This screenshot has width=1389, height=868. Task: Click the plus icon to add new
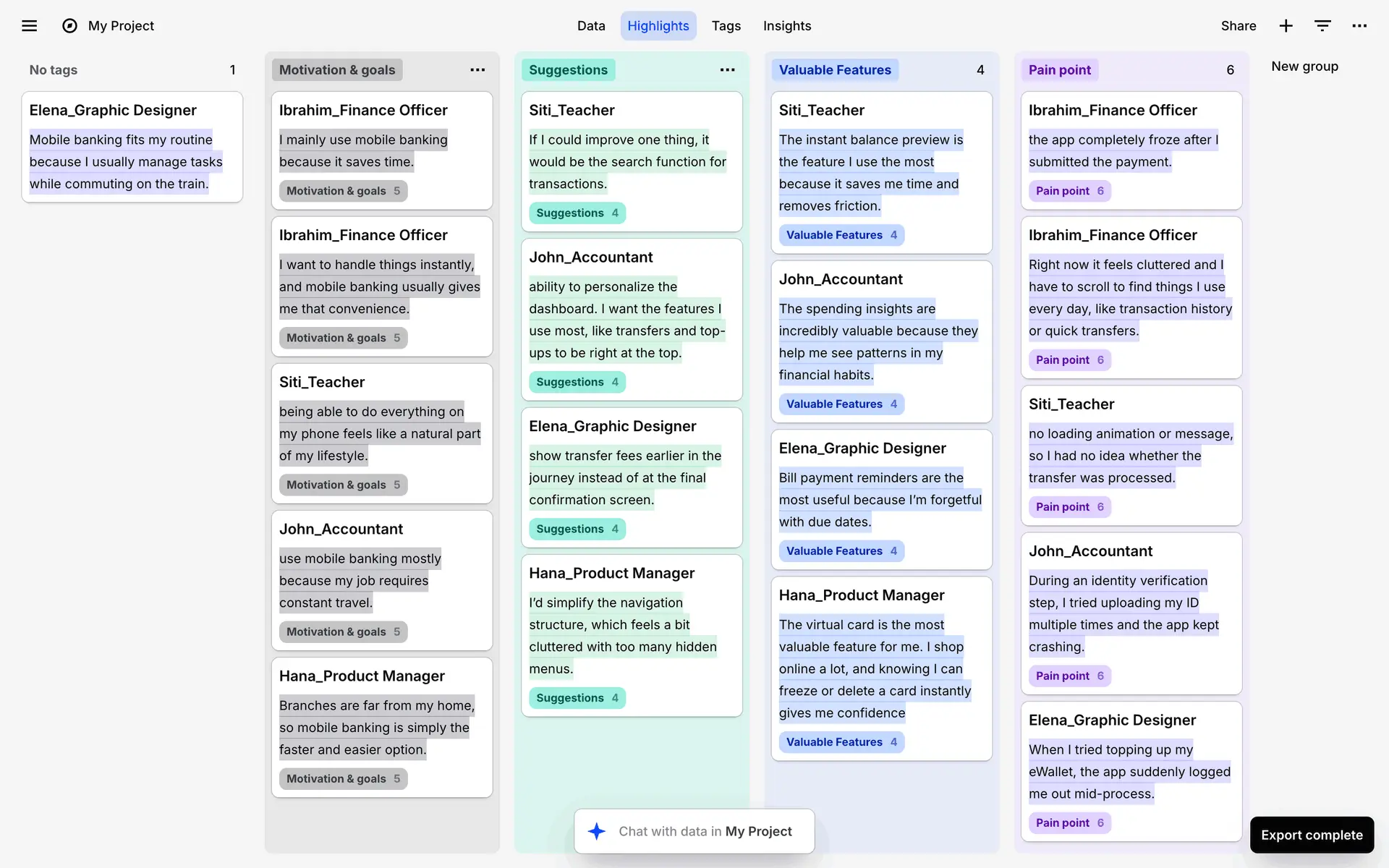1286,26
